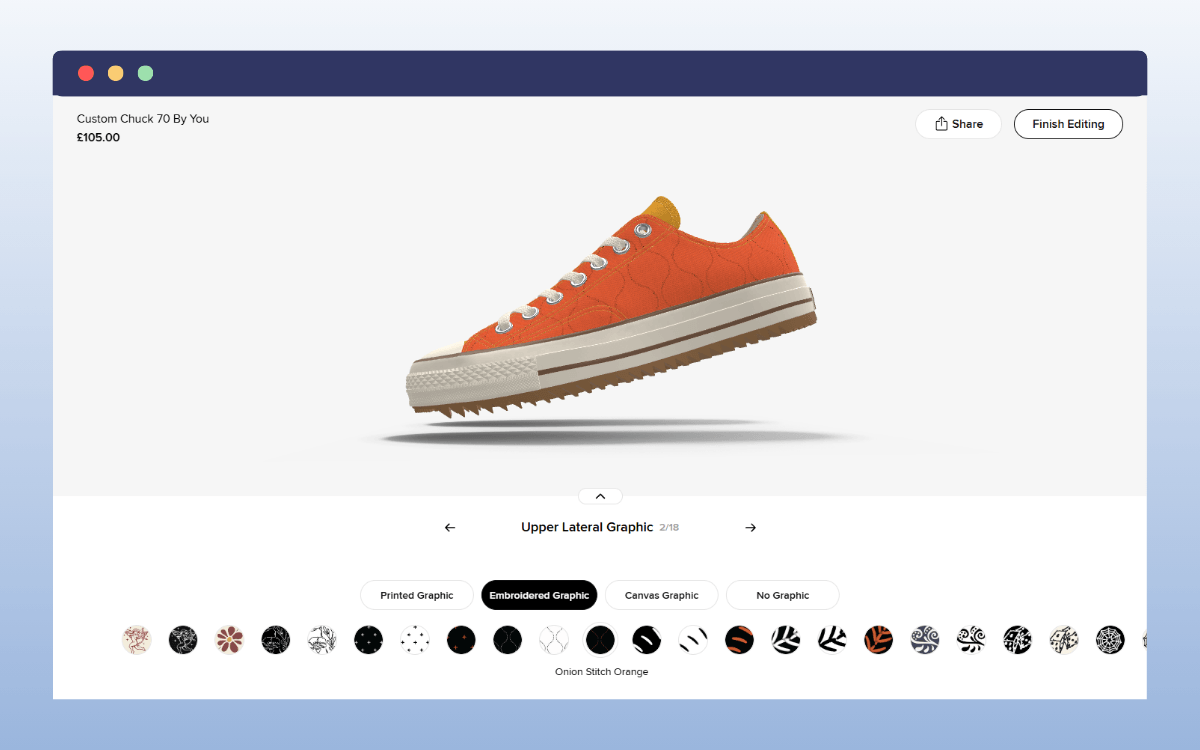Collapse the graphics panel using the up chevron
The height and width of the screenshot is (750, 1200).
(x=600, y=495)
